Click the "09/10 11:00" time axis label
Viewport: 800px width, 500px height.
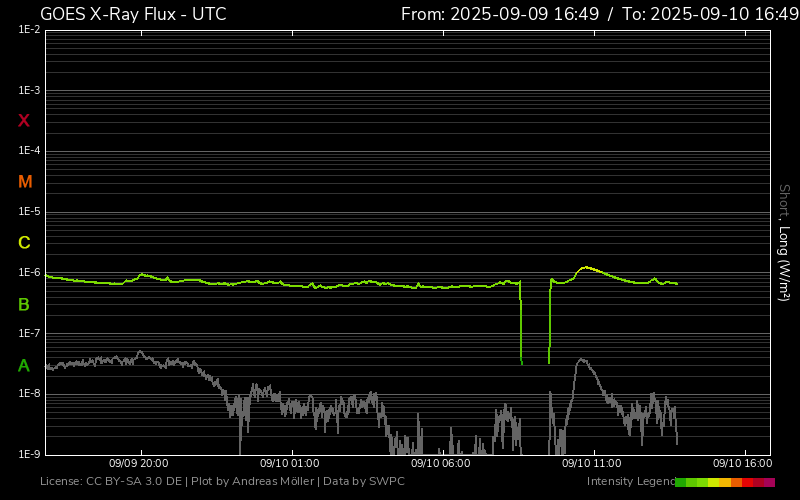(x=592, y=463)
